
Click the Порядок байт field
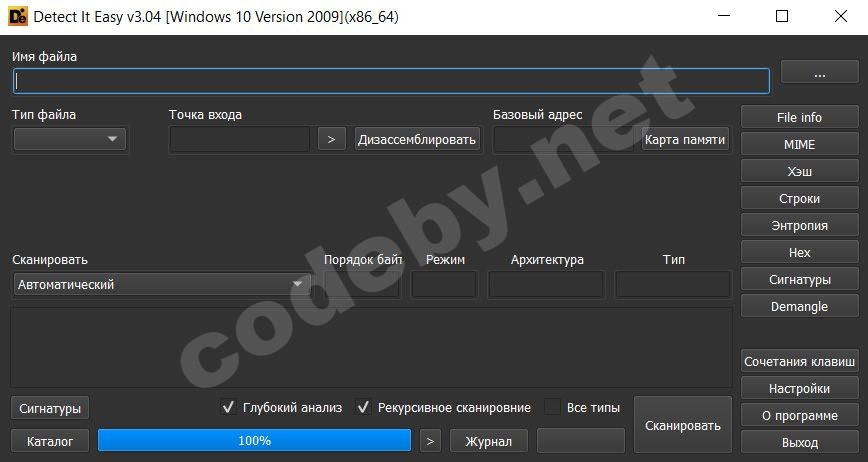361,285
